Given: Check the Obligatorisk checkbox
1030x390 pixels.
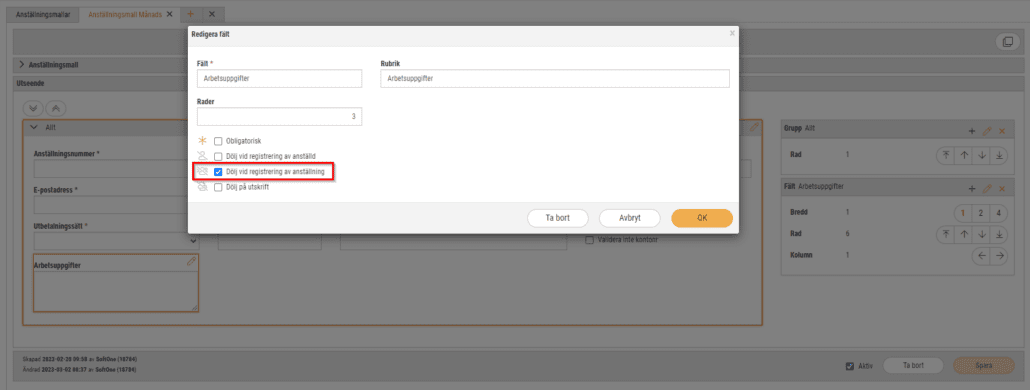Looking at the screenshot, I should point(219,141).
